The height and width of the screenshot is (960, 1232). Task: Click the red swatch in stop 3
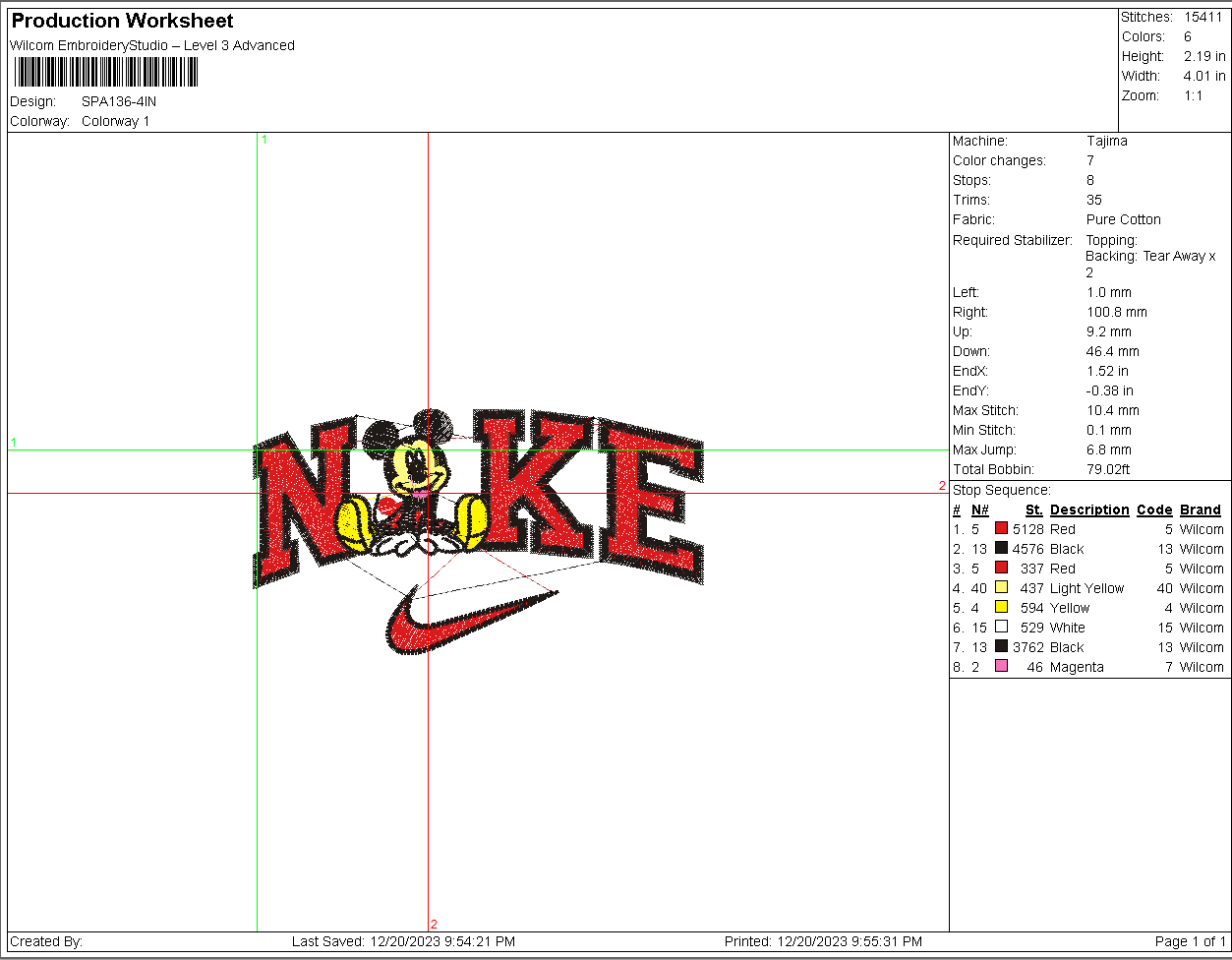coord(1001,568)
